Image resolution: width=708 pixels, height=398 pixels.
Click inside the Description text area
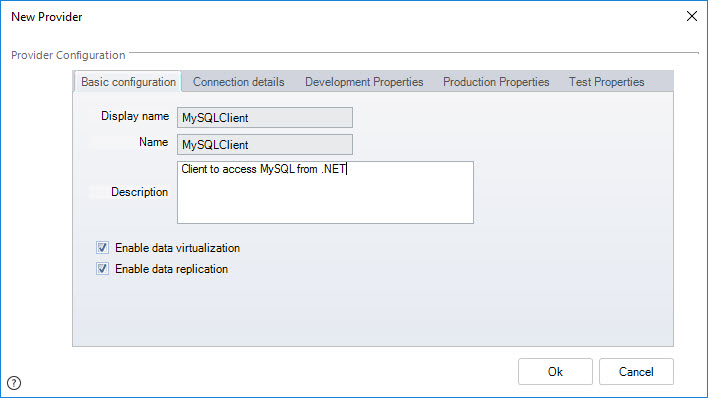[x=325, y=192]
